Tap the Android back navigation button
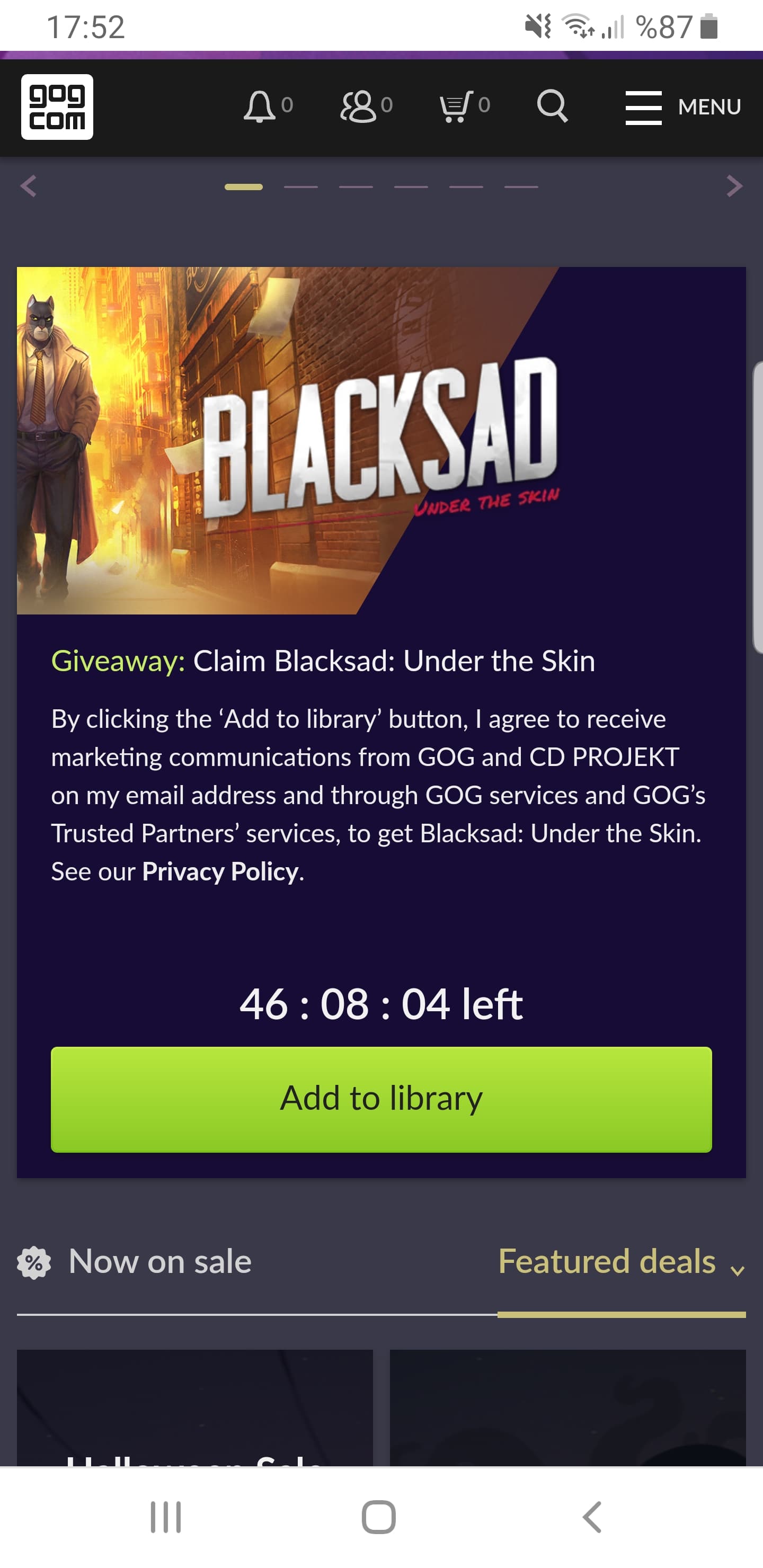The image size is (763, 1568). pyautogui.click(x=592, y=1517)
